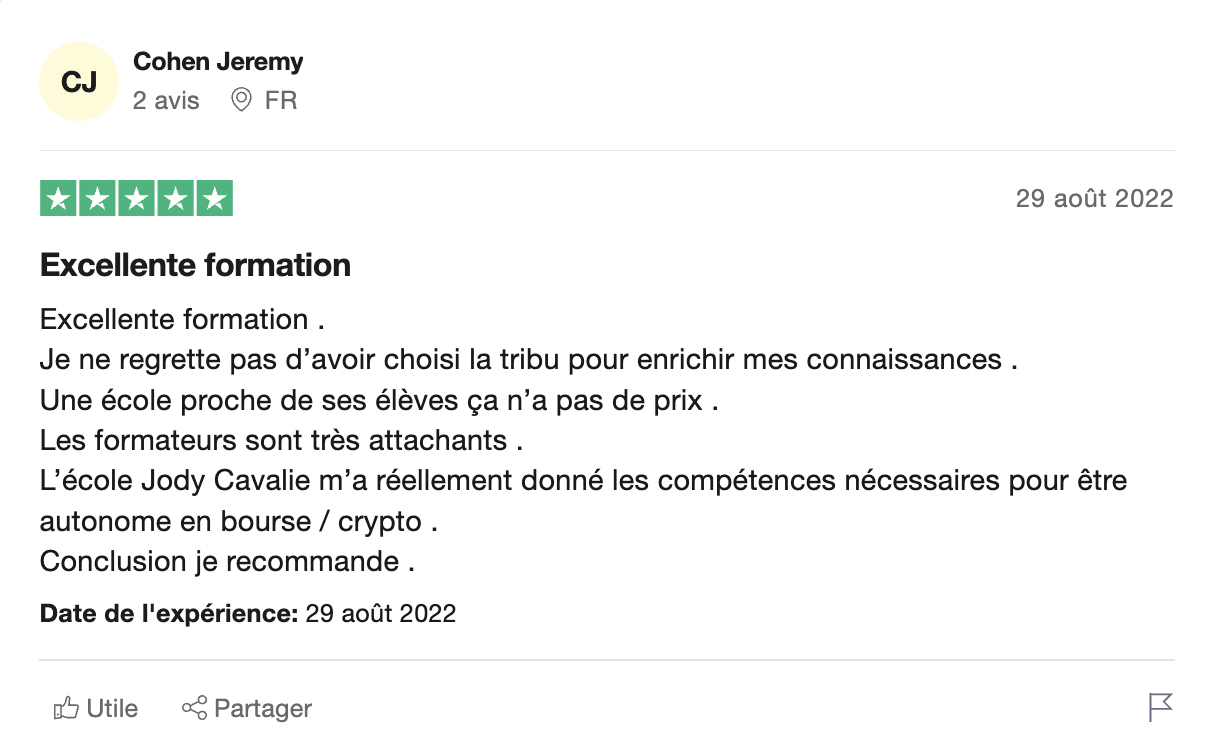Click the "Conclusion je recommande" sentence
This screenshot has height=756, width=1212.
[227, 561]
